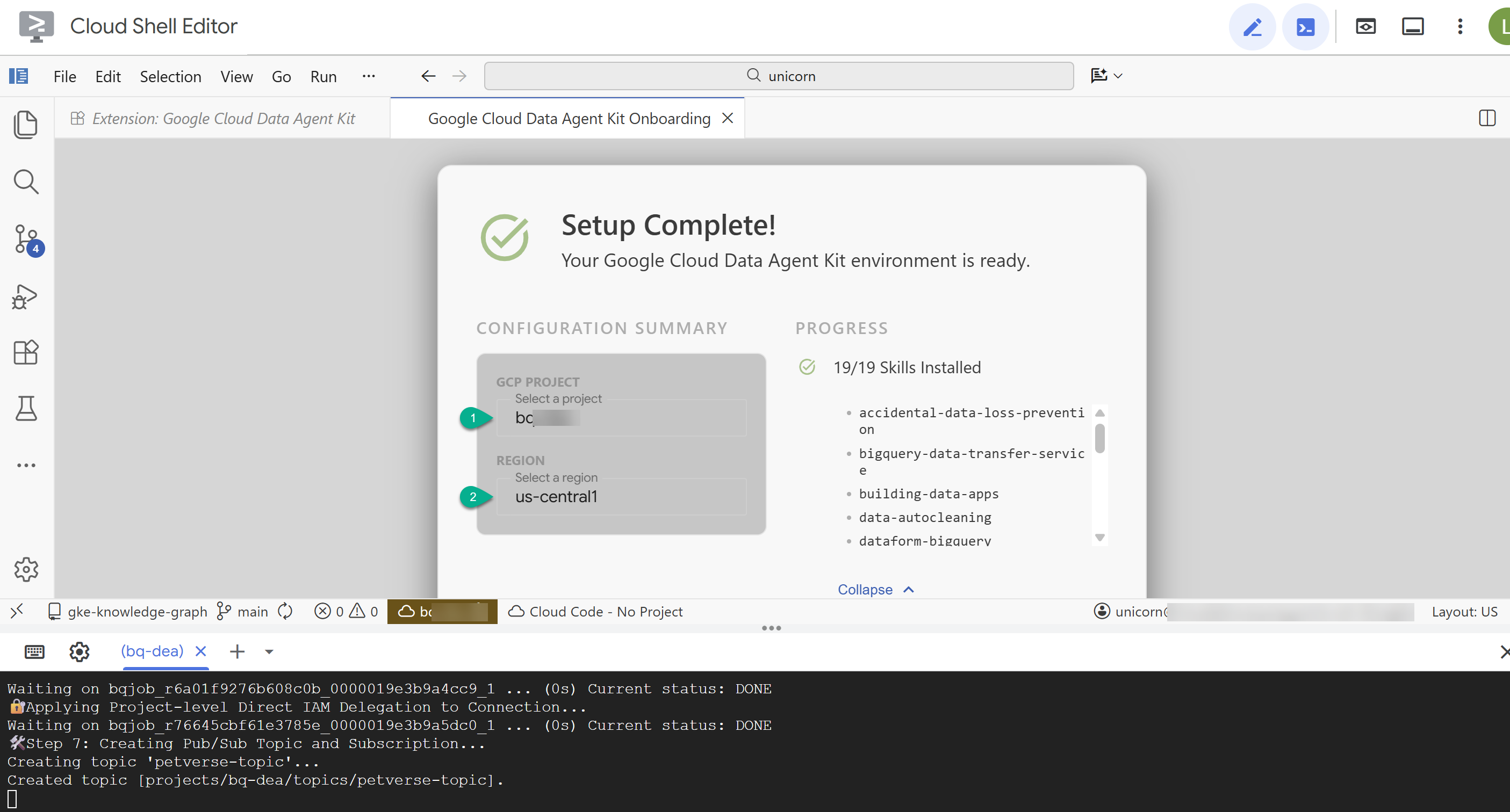Show additional sidebar views ellipsis
The height and width of the screenshot is (812, 1510).
pyautogui.click(x=26, y=465)
